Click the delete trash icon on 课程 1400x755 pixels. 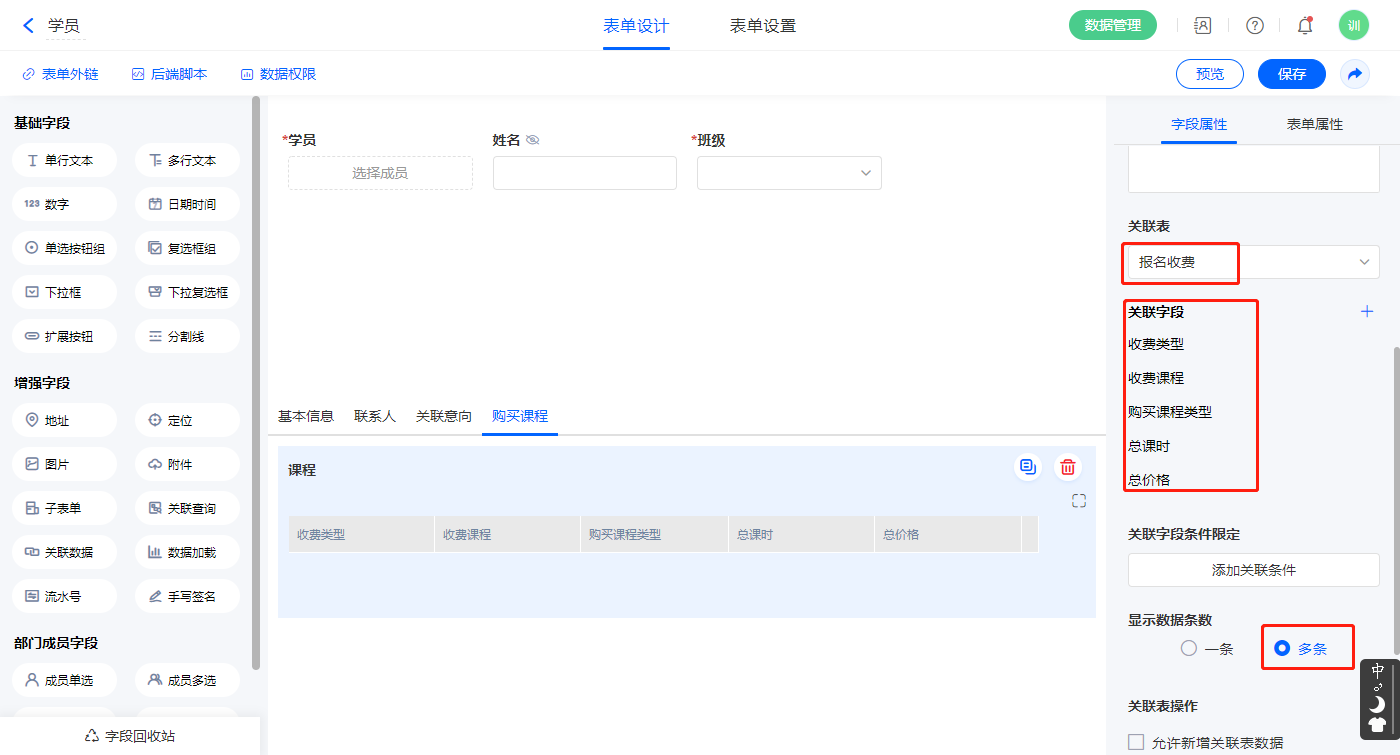click(x=1068, y=467)
